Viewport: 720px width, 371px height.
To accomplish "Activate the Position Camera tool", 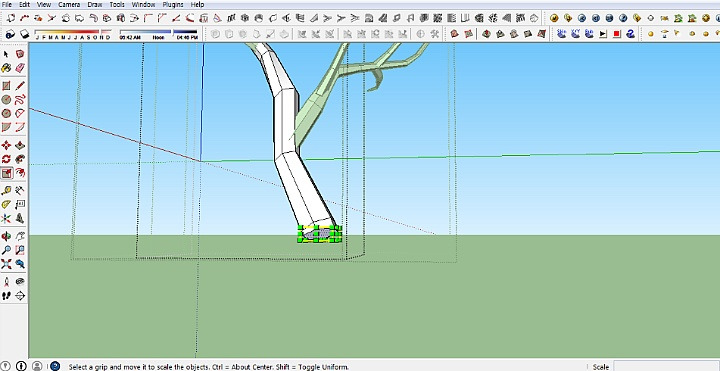I will [6, 281].
